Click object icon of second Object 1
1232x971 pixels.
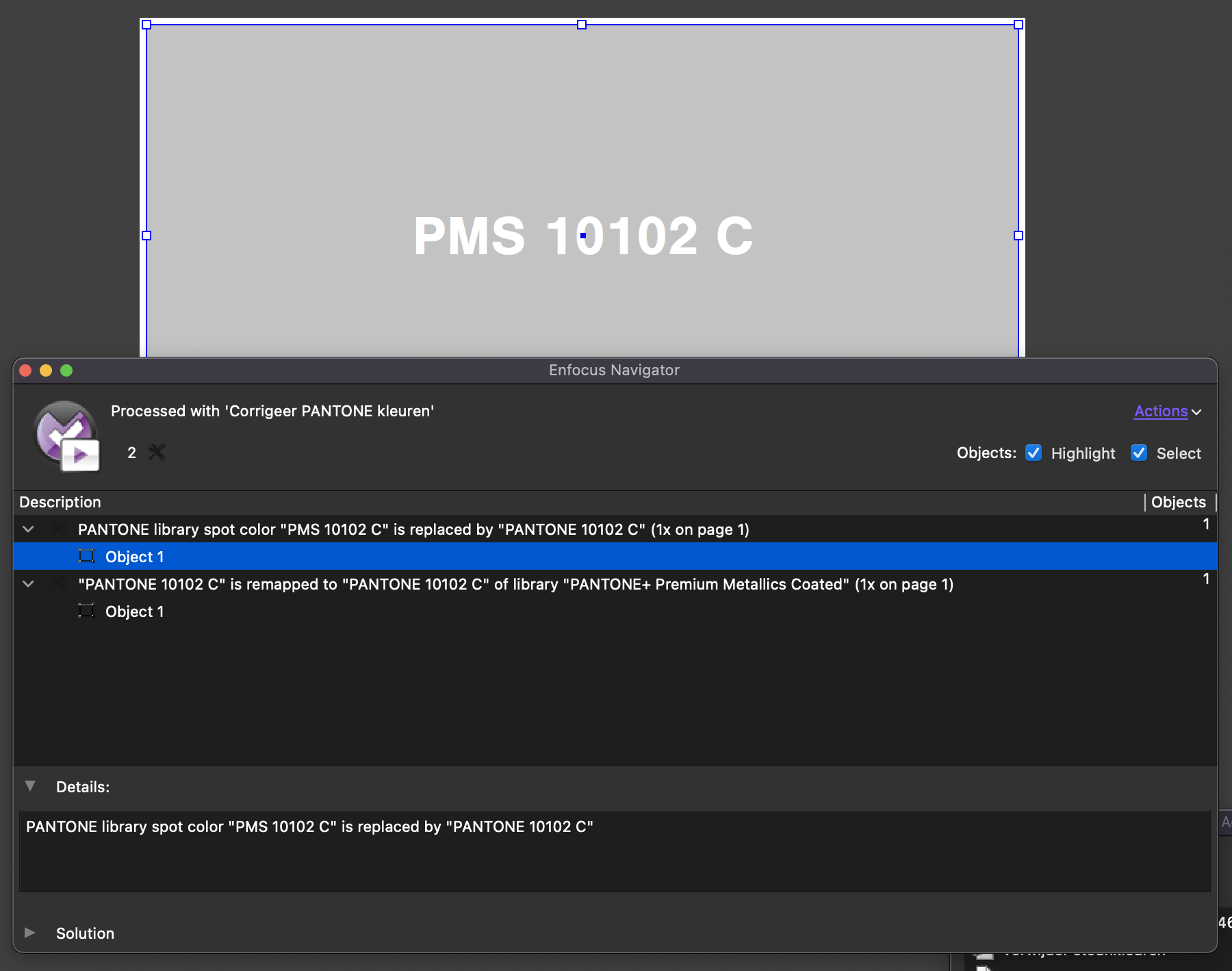pos(86,610)
